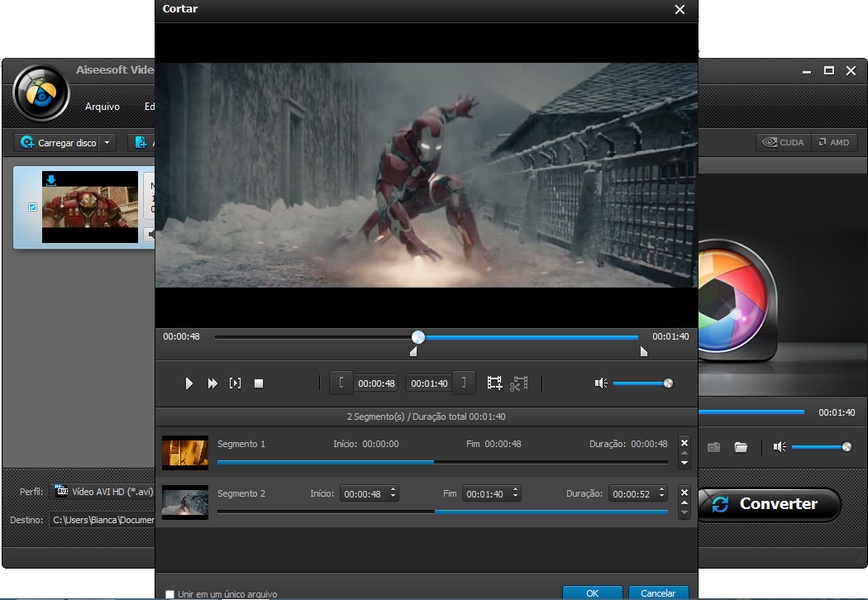Open the Perfil Video AVI HD dropdown

tap(103, 491)
